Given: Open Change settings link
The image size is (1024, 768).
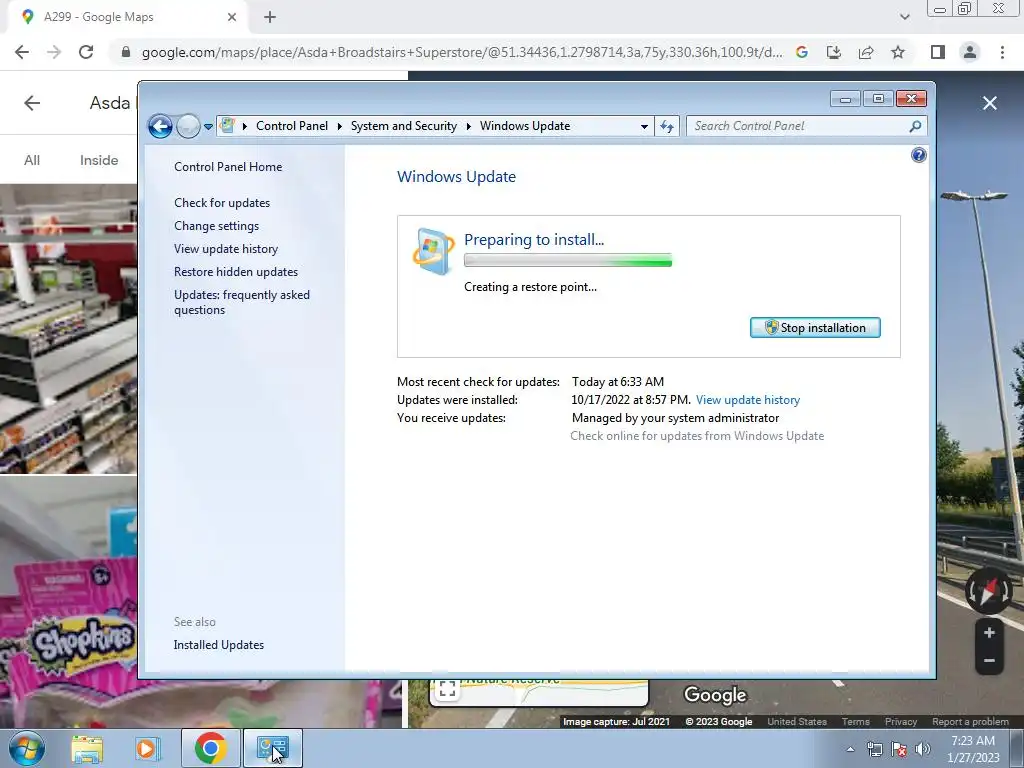Looking at the screenshot, I should (x=216, y=225).
